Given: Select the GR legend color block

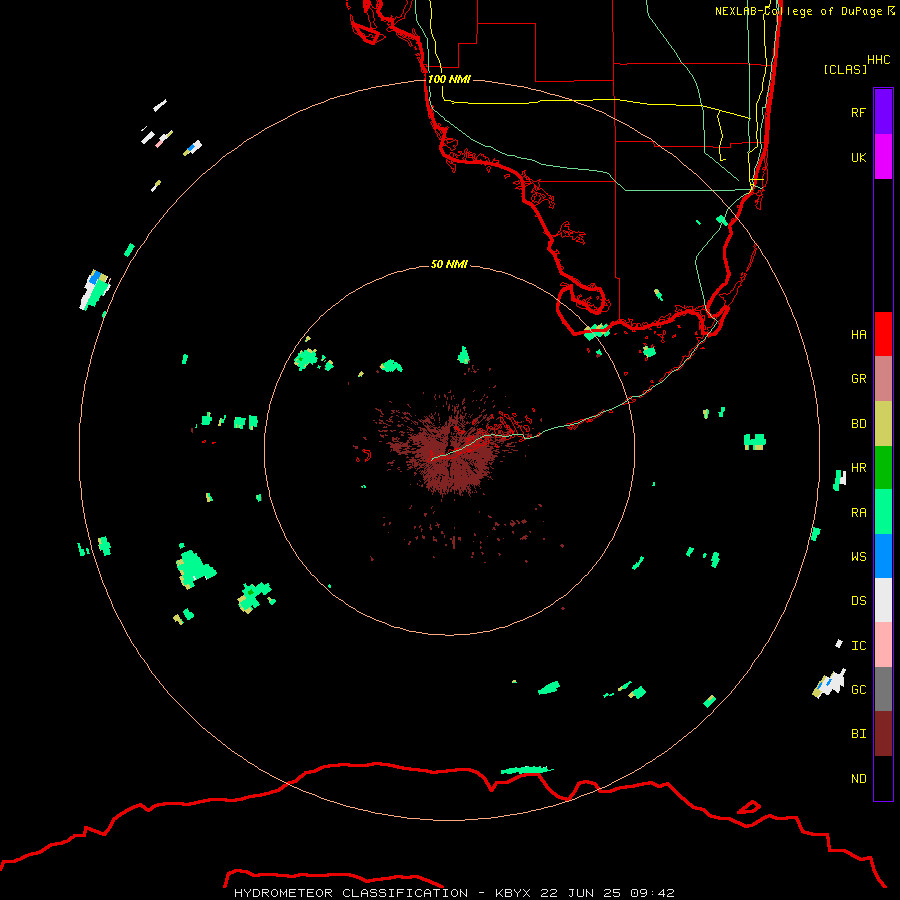Looking at the screenshot, I should pyautogui.click(x=883, y=379).
